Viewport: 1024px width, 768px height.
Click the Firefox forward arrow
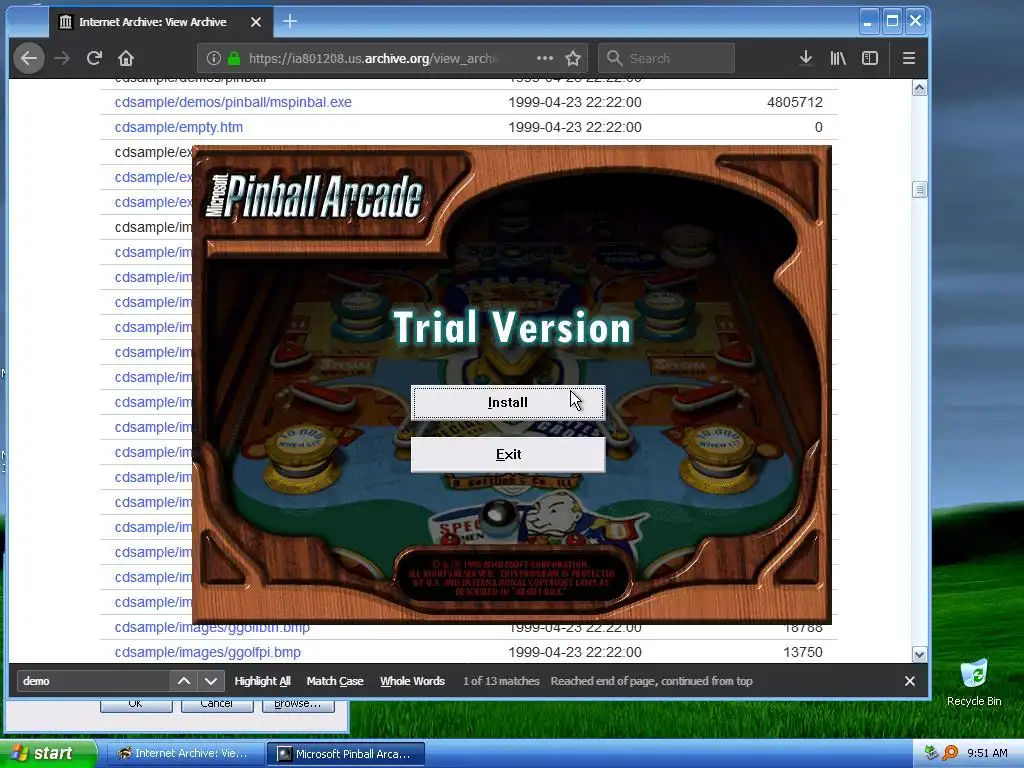(x=62, y=58)
